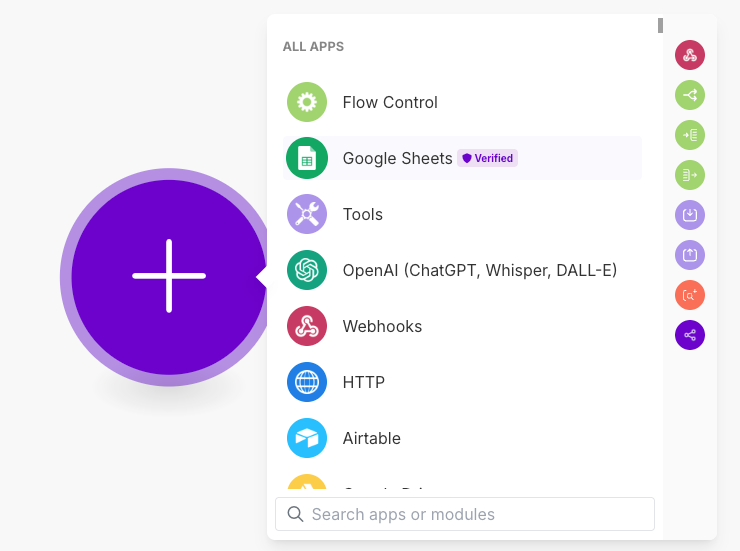Viewport: 740px width, 551px height.
Task: Click the Verified badge next to Google Sheets
Action: [487, 158]
